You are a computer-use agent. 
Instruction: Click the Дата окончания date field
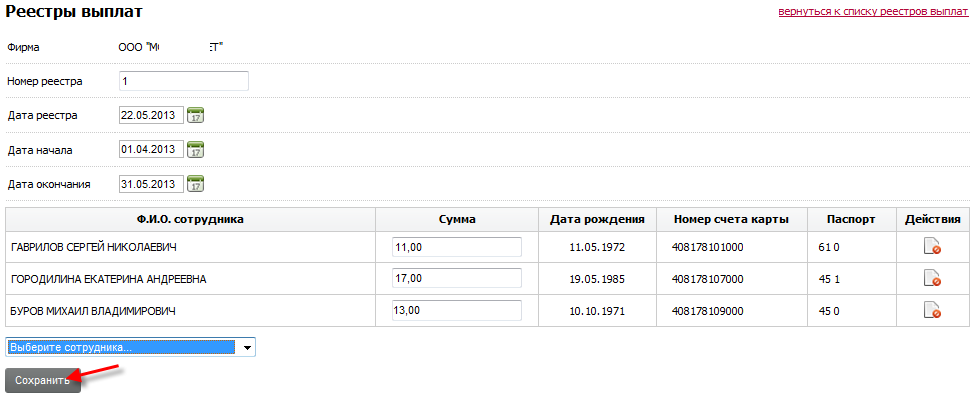click(152, 184)
